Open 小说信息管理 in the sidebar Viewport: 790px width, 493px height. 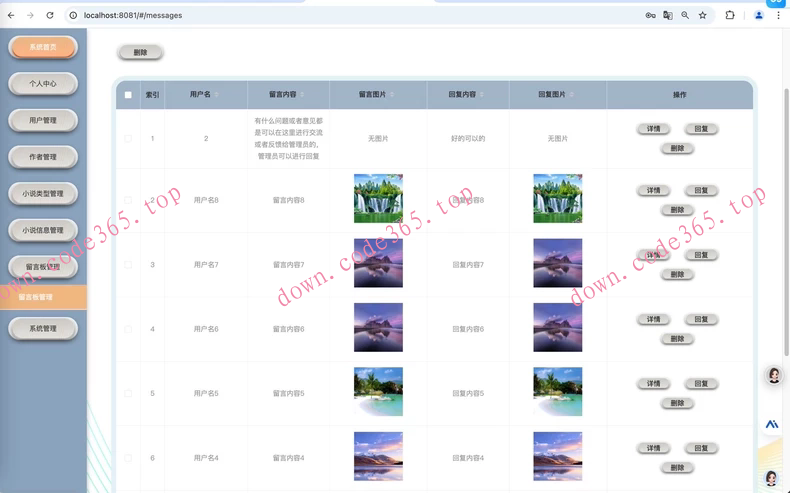(x=43, y=230)
